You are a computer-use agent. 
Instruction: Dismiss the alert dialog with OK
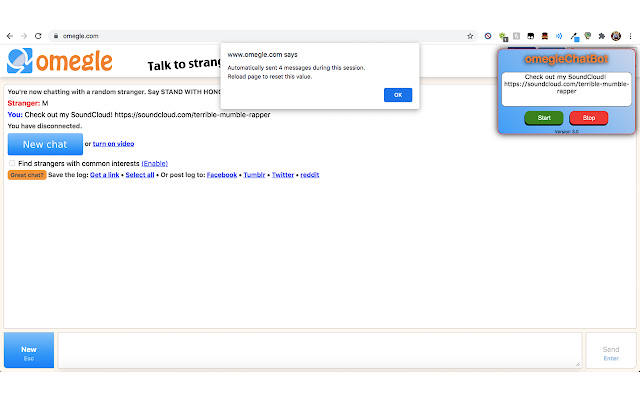[398, 95]
